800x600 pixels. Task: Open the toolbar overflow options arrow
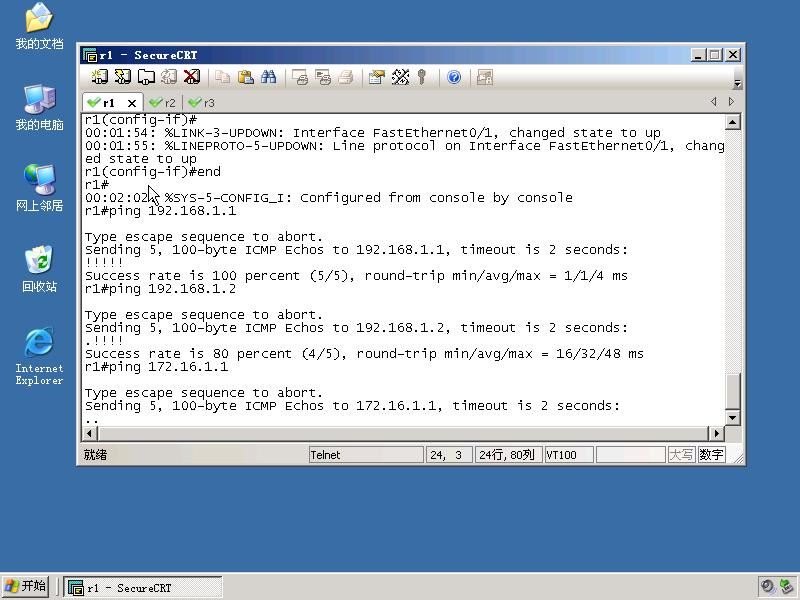coord(737,83)
